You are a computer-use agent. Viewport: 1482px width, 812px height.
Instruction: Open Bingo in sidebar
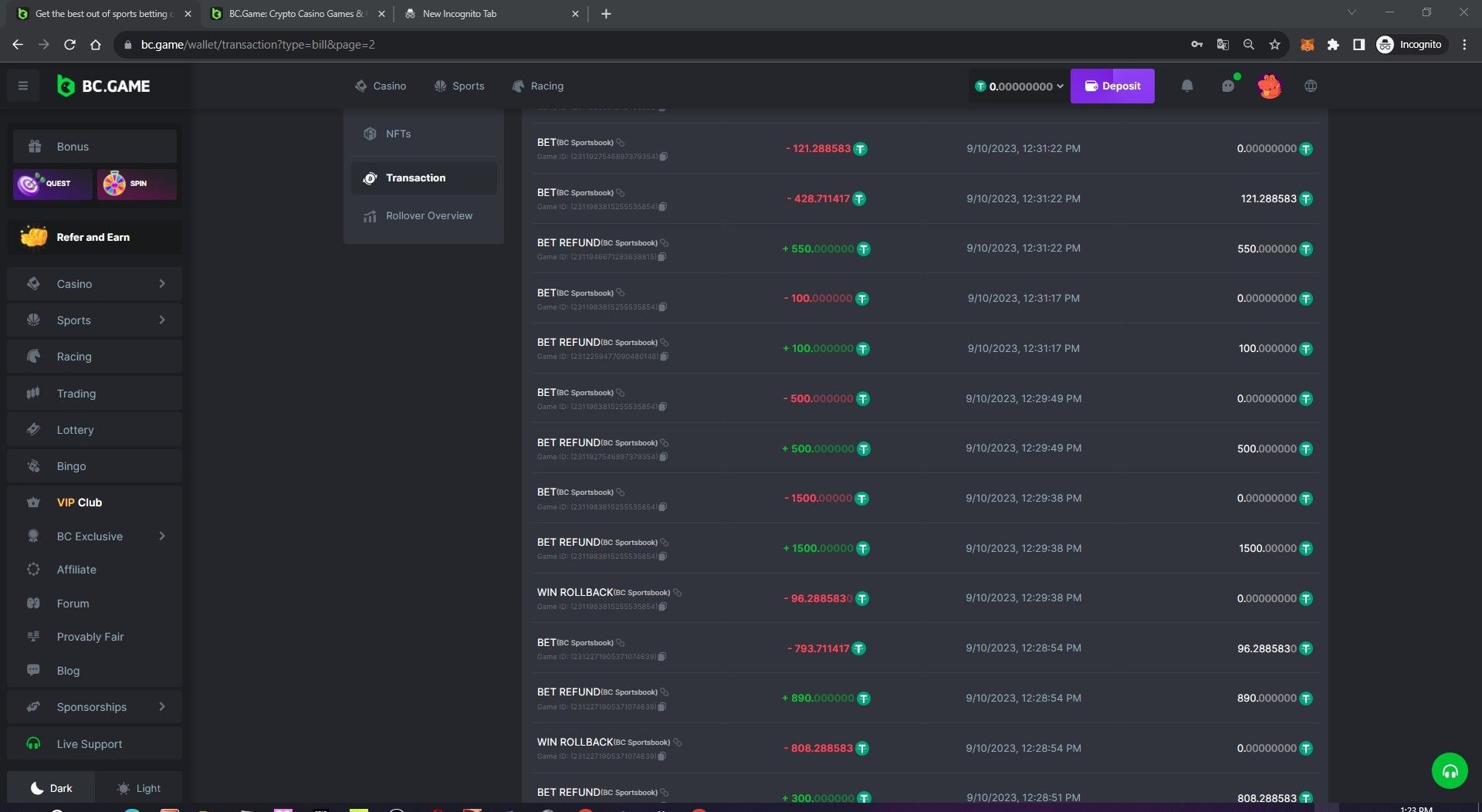coord(95,466)
